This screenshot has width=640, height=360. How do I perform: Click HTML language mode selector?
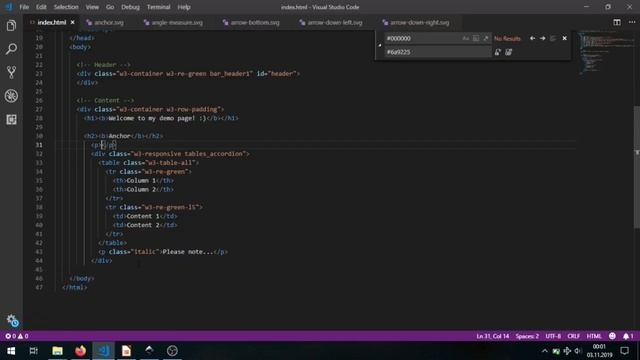tap(594, 336)
